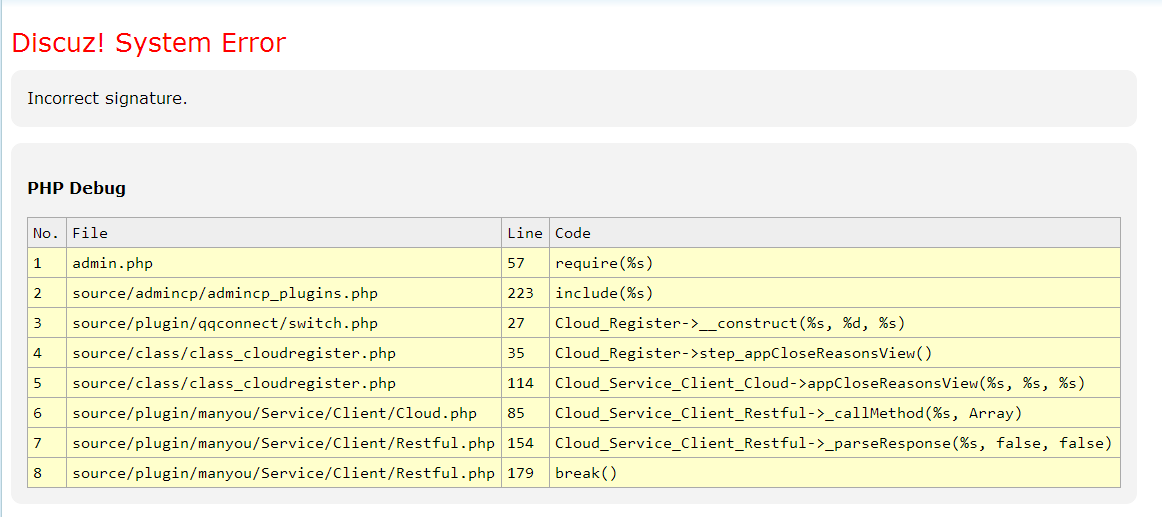Click the "Code" column header
Viewport: 1162px width, 517px height.
[x=573, y=233]
